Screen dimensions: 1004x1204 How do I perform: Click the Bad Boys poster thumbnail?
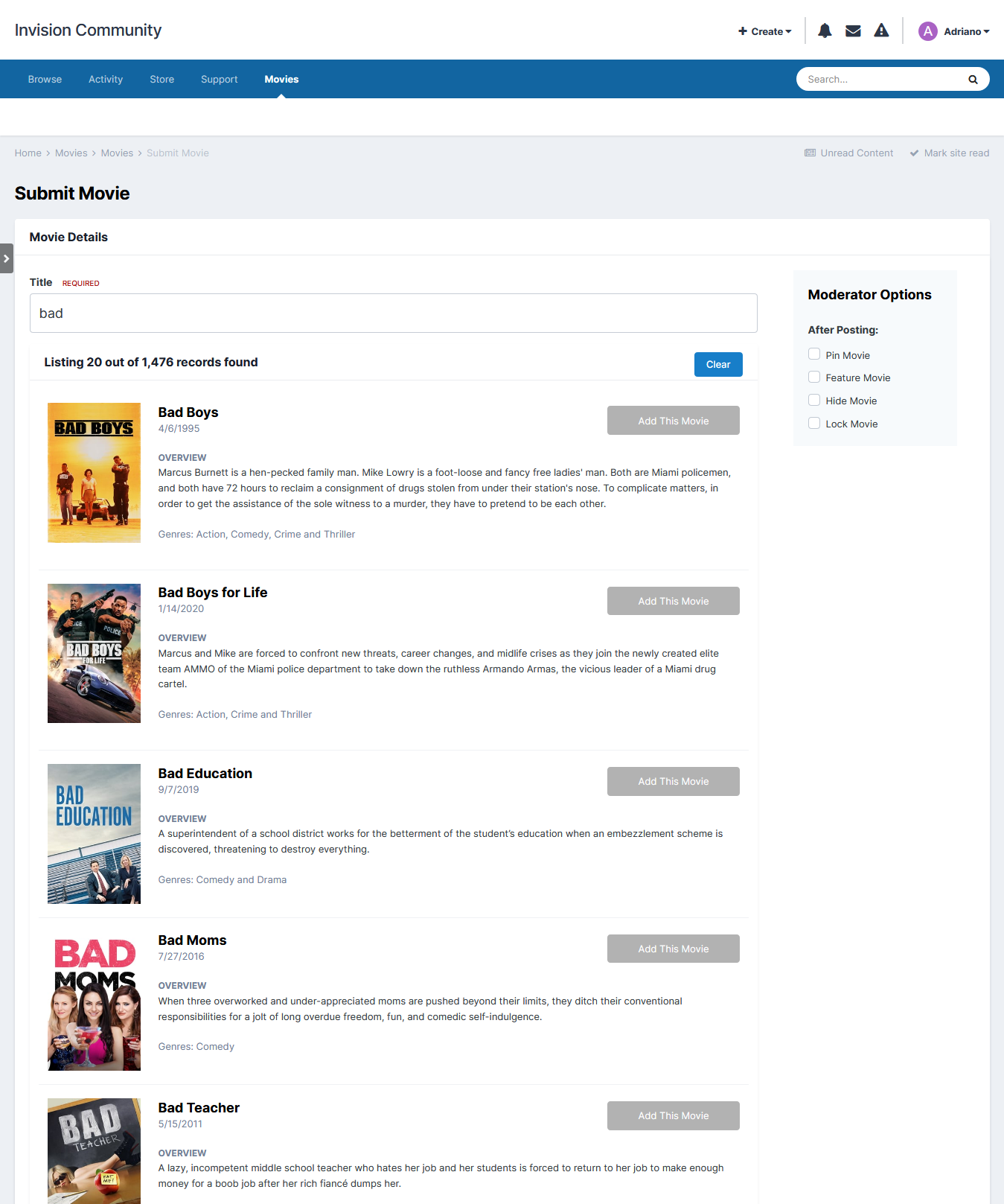(94, 473)
